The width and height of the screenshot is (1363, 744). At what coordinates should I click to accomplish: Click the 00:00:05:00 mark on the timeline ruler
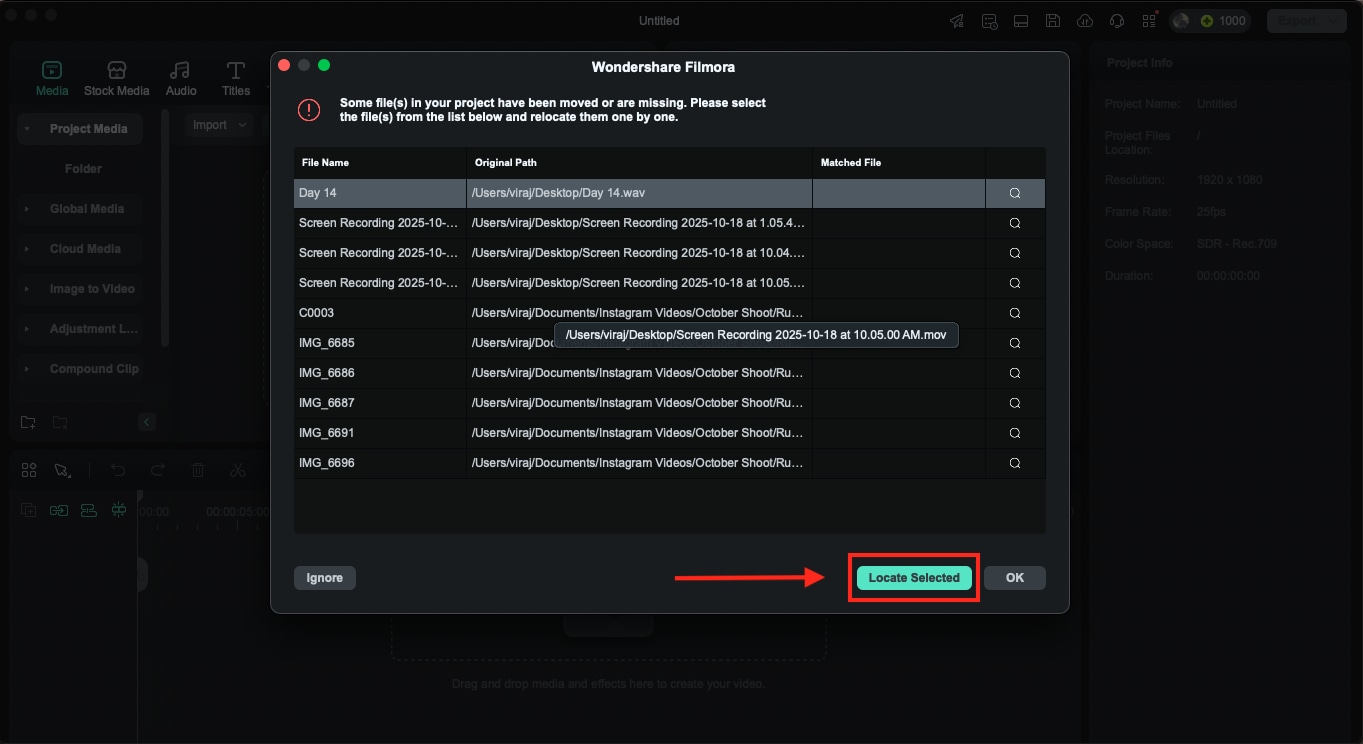click(x=237, y=511)
